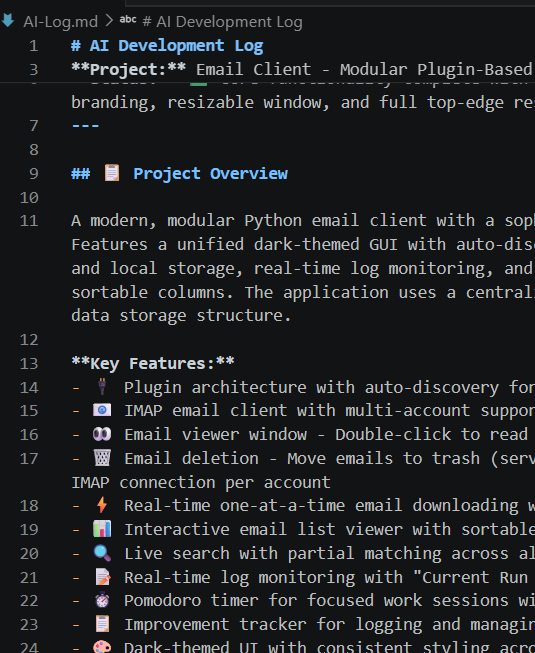This screenshot has height=653, width=535.
Task: Click the clipboard emoji on Improvement tracker line
Action: 102,624
